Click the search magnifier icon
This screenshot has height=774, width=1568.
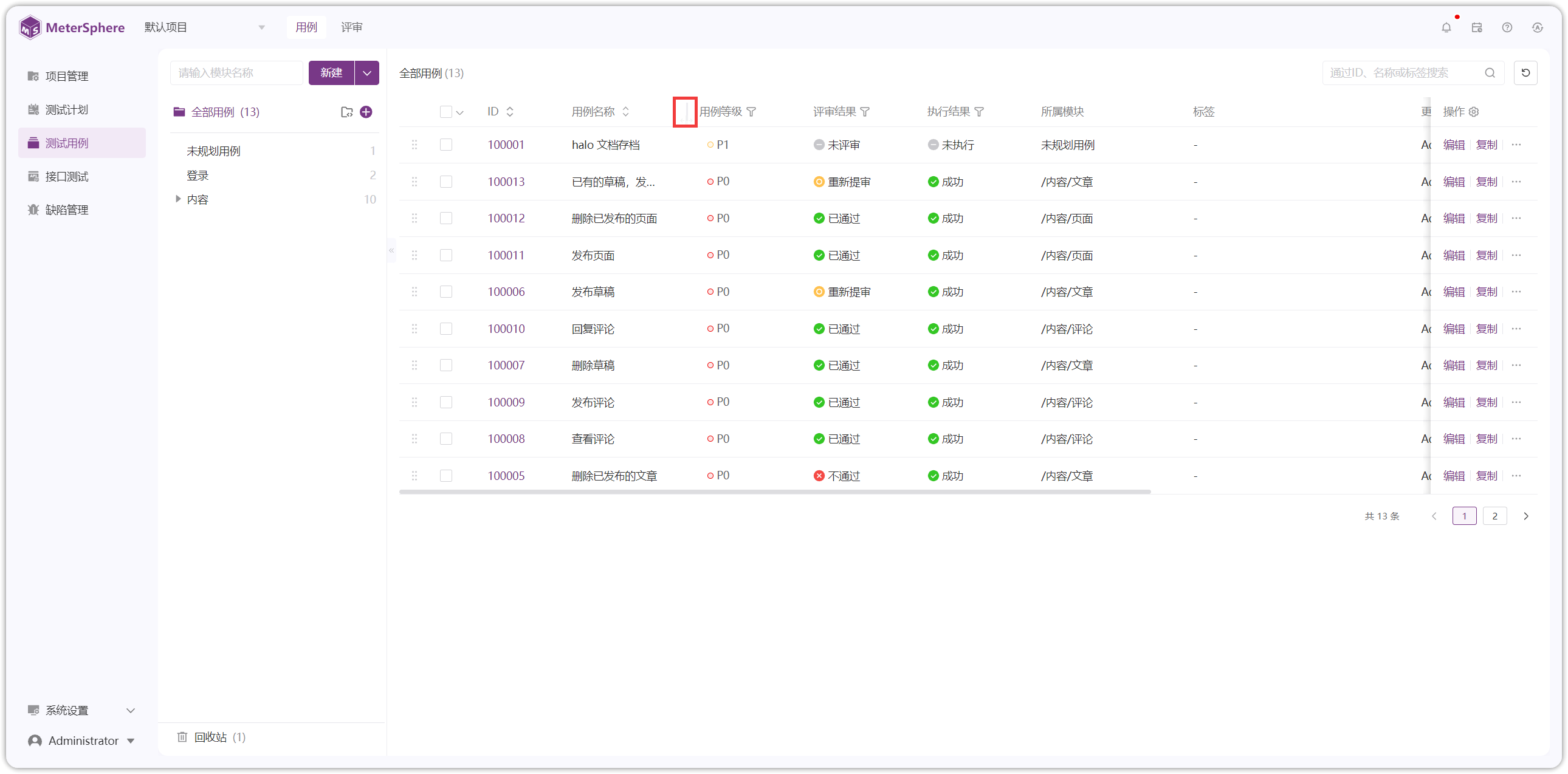coord(1490,73)
